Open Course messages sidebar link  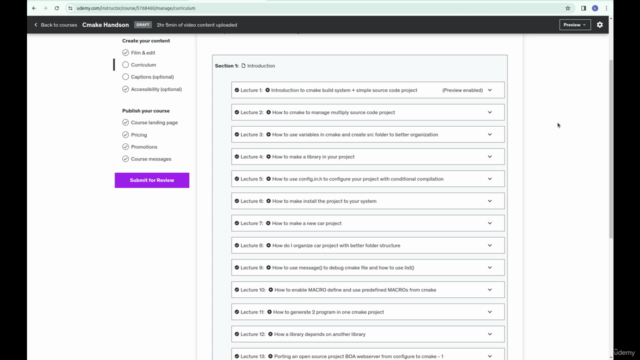coord(151,159)
